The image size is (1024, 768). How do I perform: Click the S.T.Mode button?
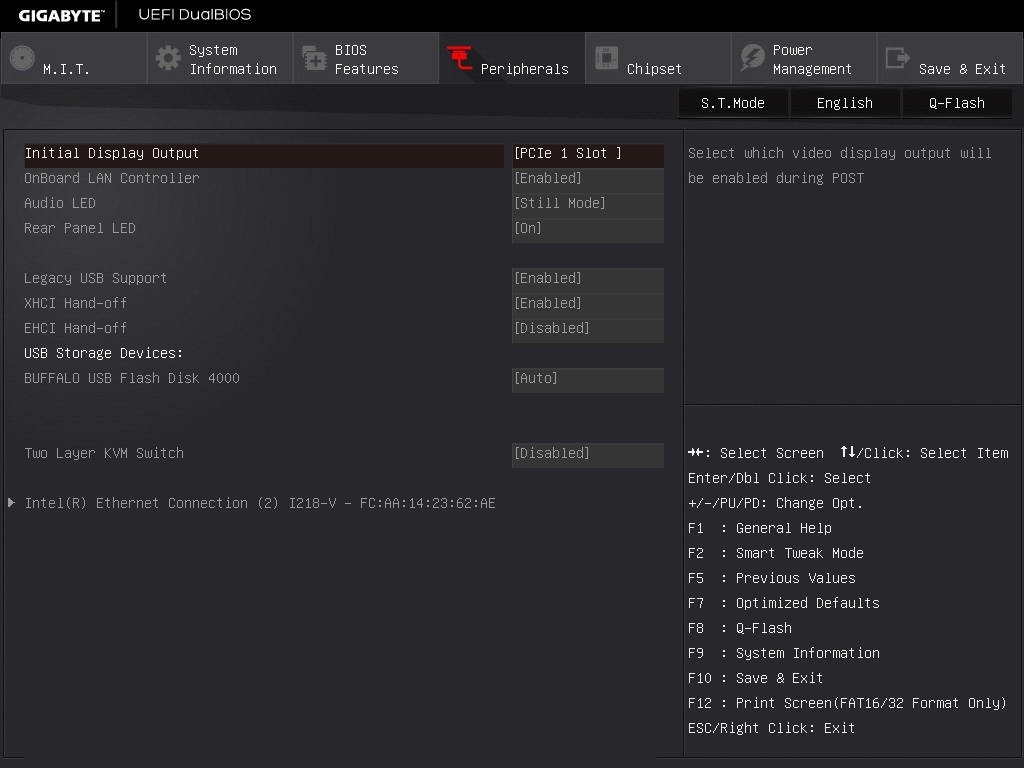click(733, 103)
